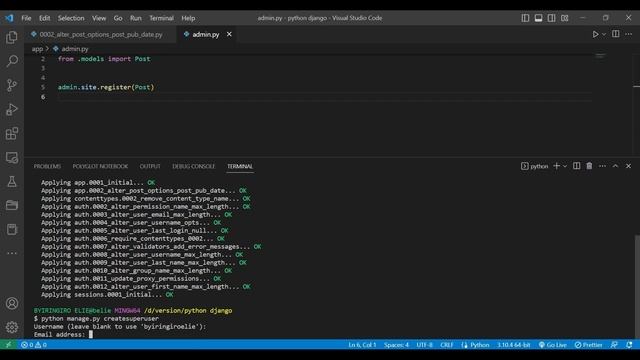
Task: Switch to the Problems panel tab
Action: point(47,166)
